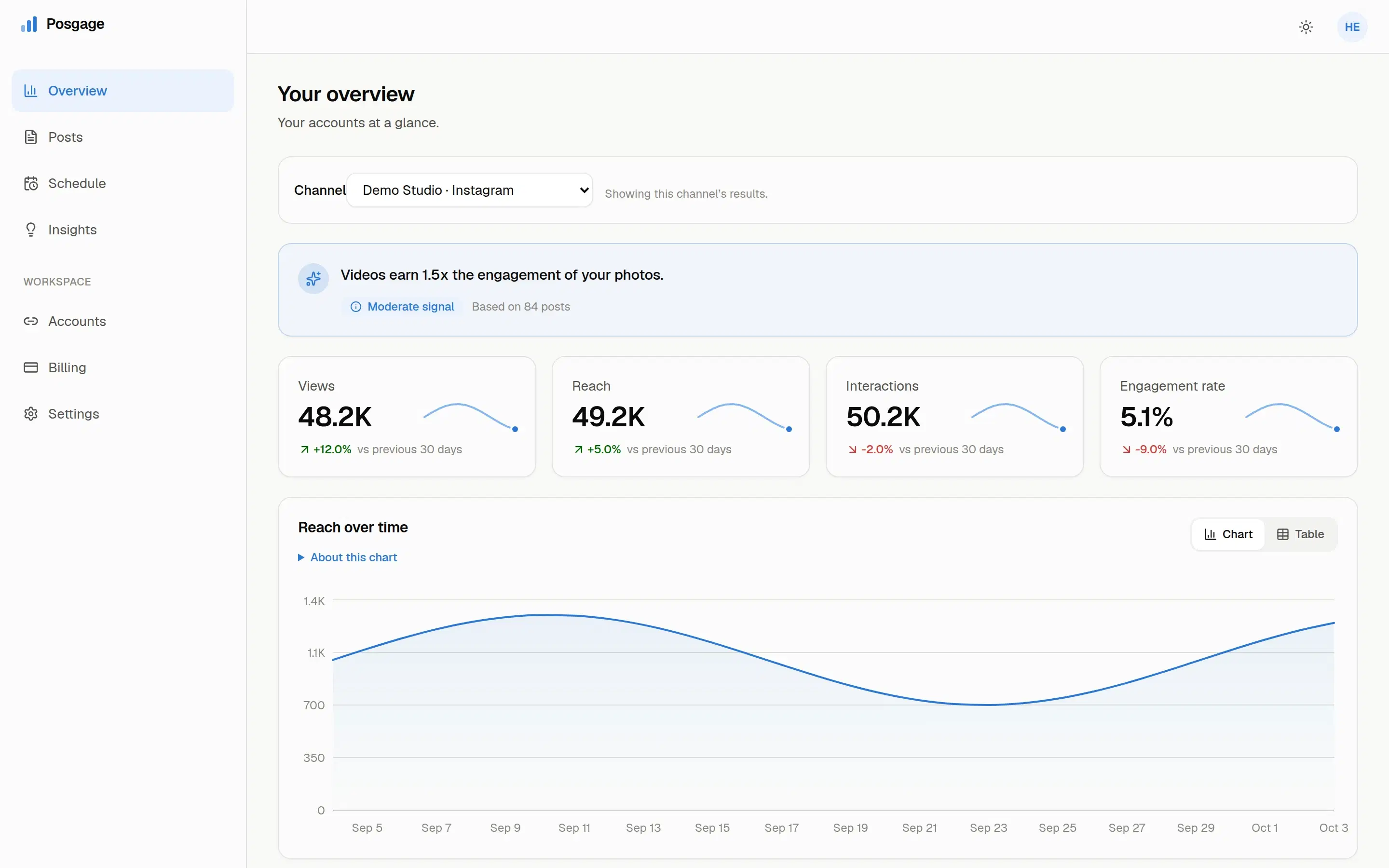This screenshot has height=868, width=1389.
Task: Toggle the light/dark theme sun icon
Action: (1306, 27)
